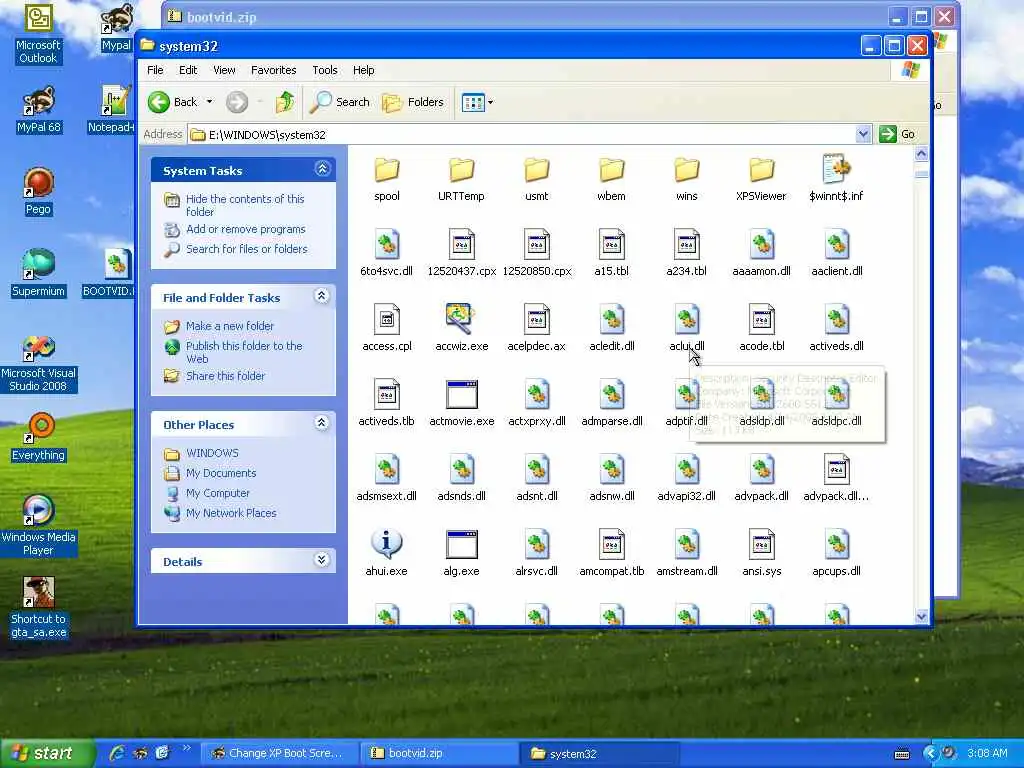Select the aaaamon.dll file
The width and height of the screenshot is (1024, 768).
tap(761, 254)
